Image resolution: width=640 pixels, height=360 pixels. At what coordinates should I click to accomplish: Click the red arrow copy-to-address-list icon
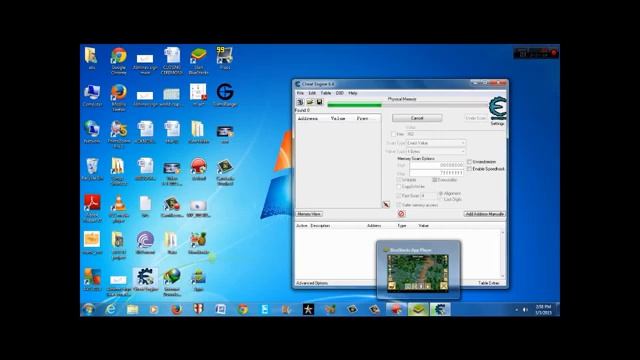386,204
